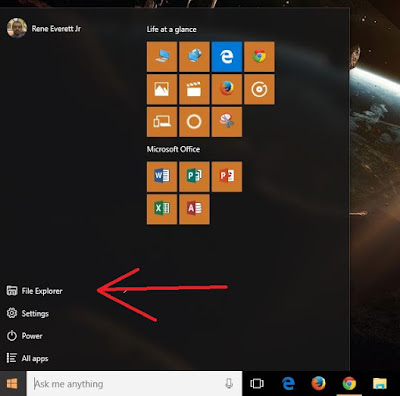Open Settings from the Start menu
This screenshot has height=396, width=400.
pos(28,313)
